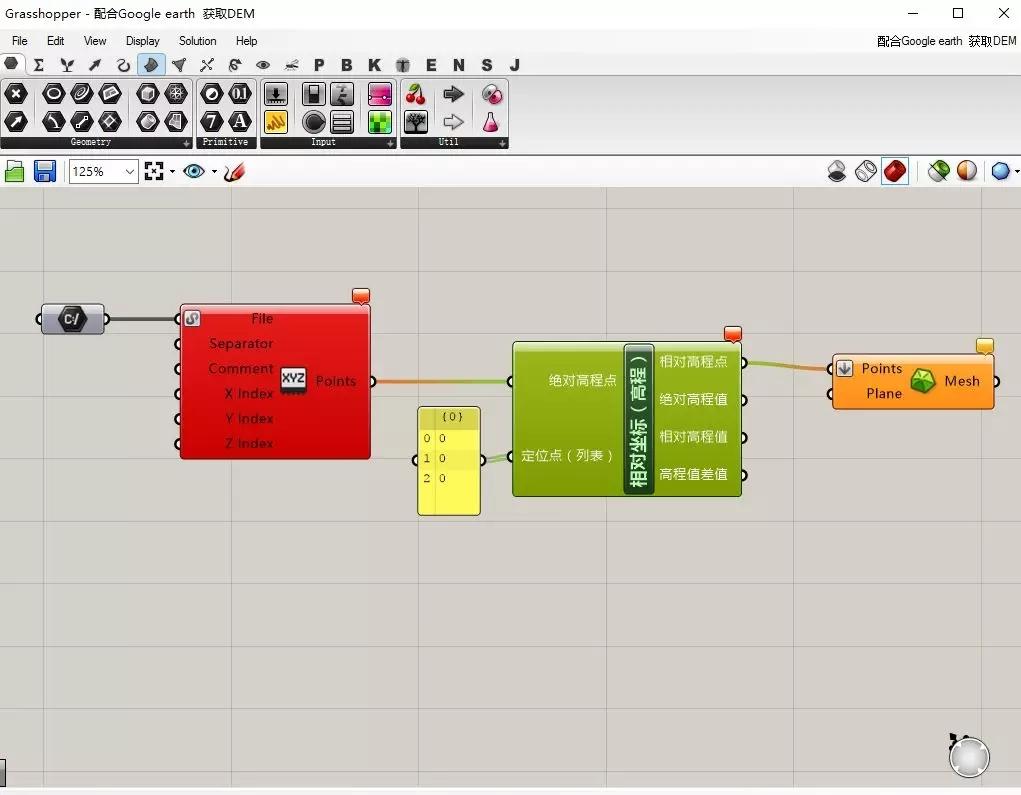Pick the Number parameter 0.1 icon
Screen dimensions: 1021x795
coord(240,94)
